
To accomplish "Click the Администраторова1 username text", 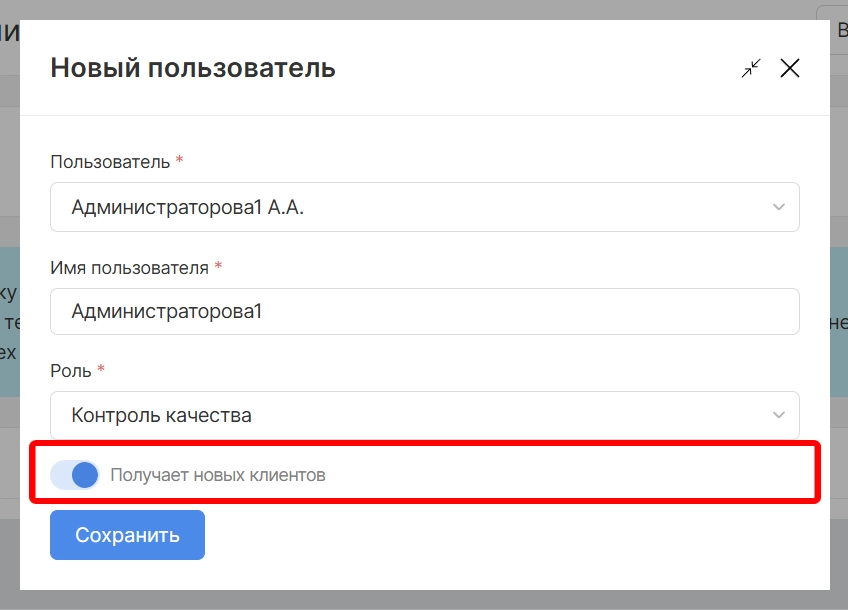I will click(x=166, y=312).
